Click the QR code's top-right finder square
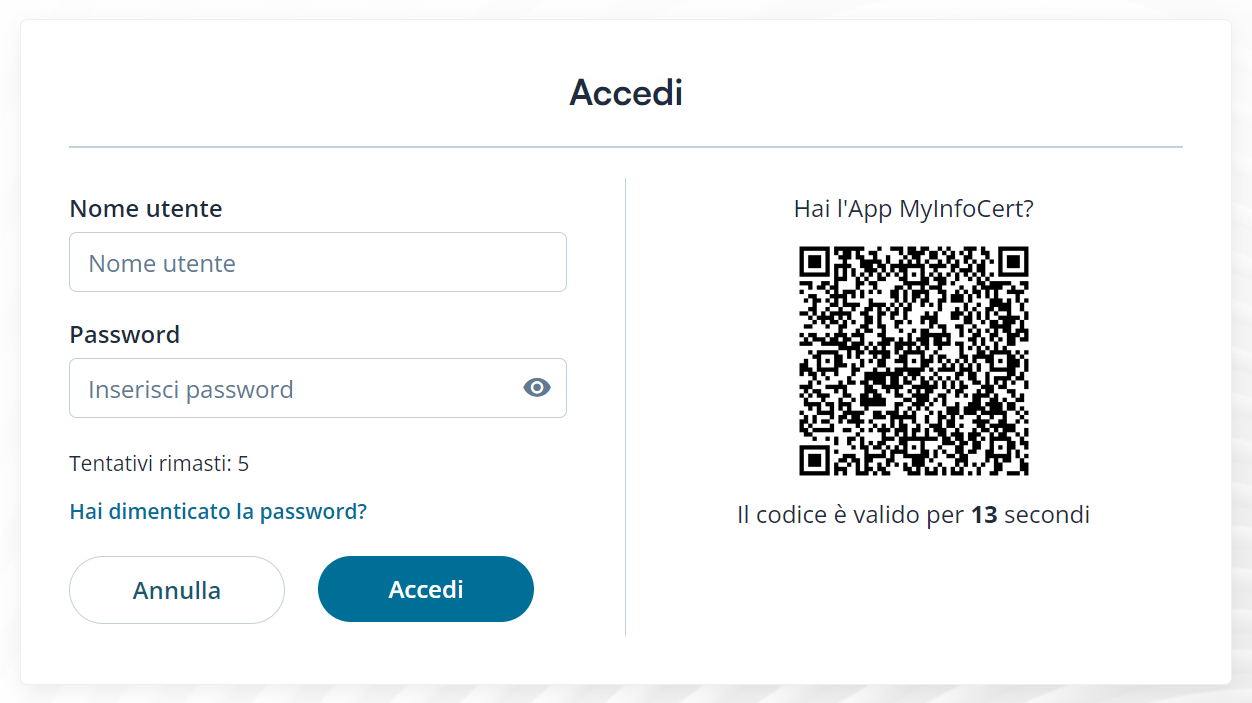Screen dimensions: 1252x703 pyautogui.click(x=1013, y=262)
